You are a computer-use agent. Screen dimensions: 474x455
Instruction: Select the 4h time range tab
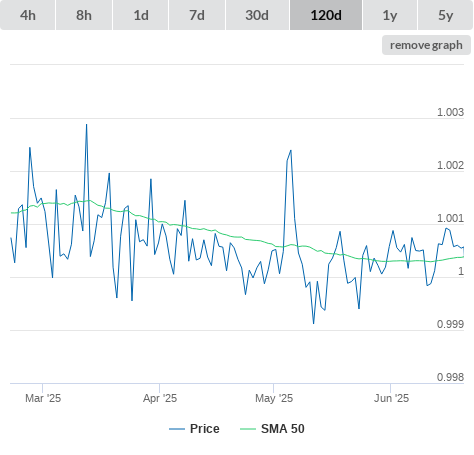pyautogui.click(x=28, y=15)
